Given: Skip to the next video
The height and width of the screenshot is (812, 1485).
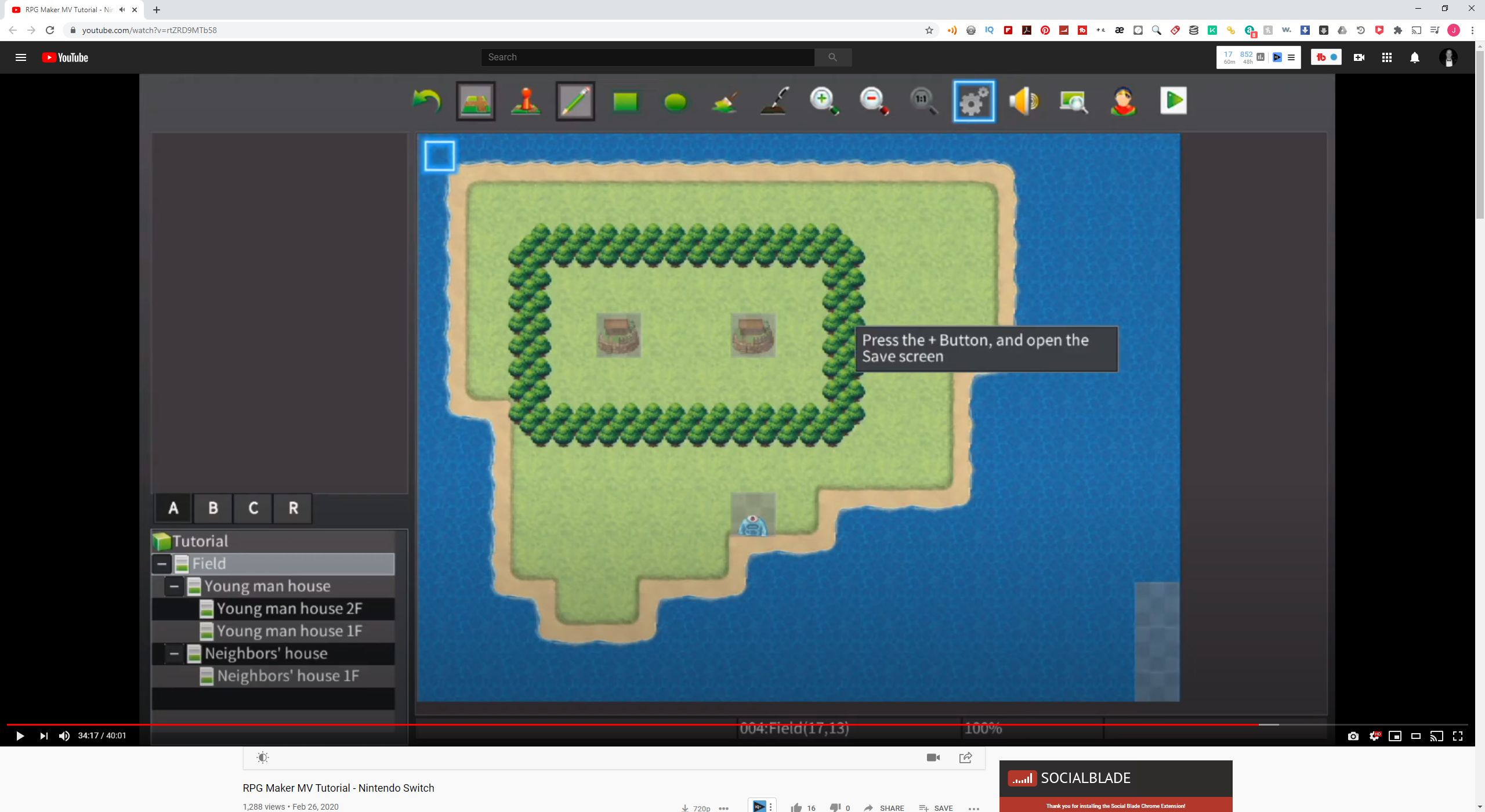Looking at the screenshot, I should point(44,736).
